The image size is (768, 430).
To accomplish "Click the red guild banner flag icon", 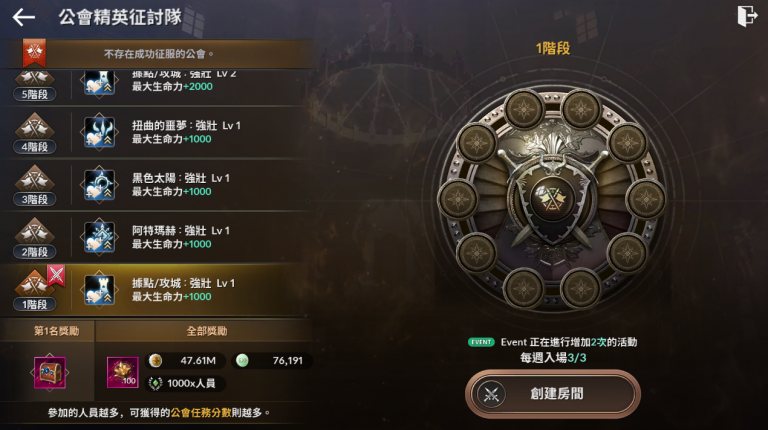I will (34, 52).
